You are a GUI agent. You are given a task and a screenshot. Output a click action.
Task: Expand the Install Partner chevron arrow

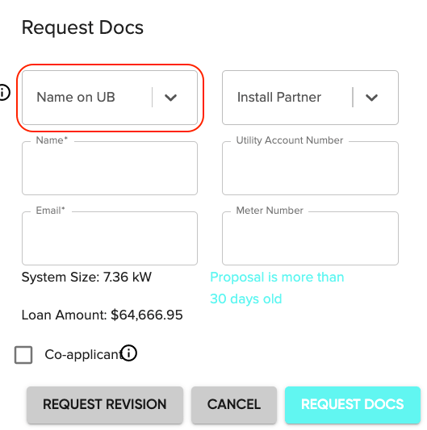371,98
